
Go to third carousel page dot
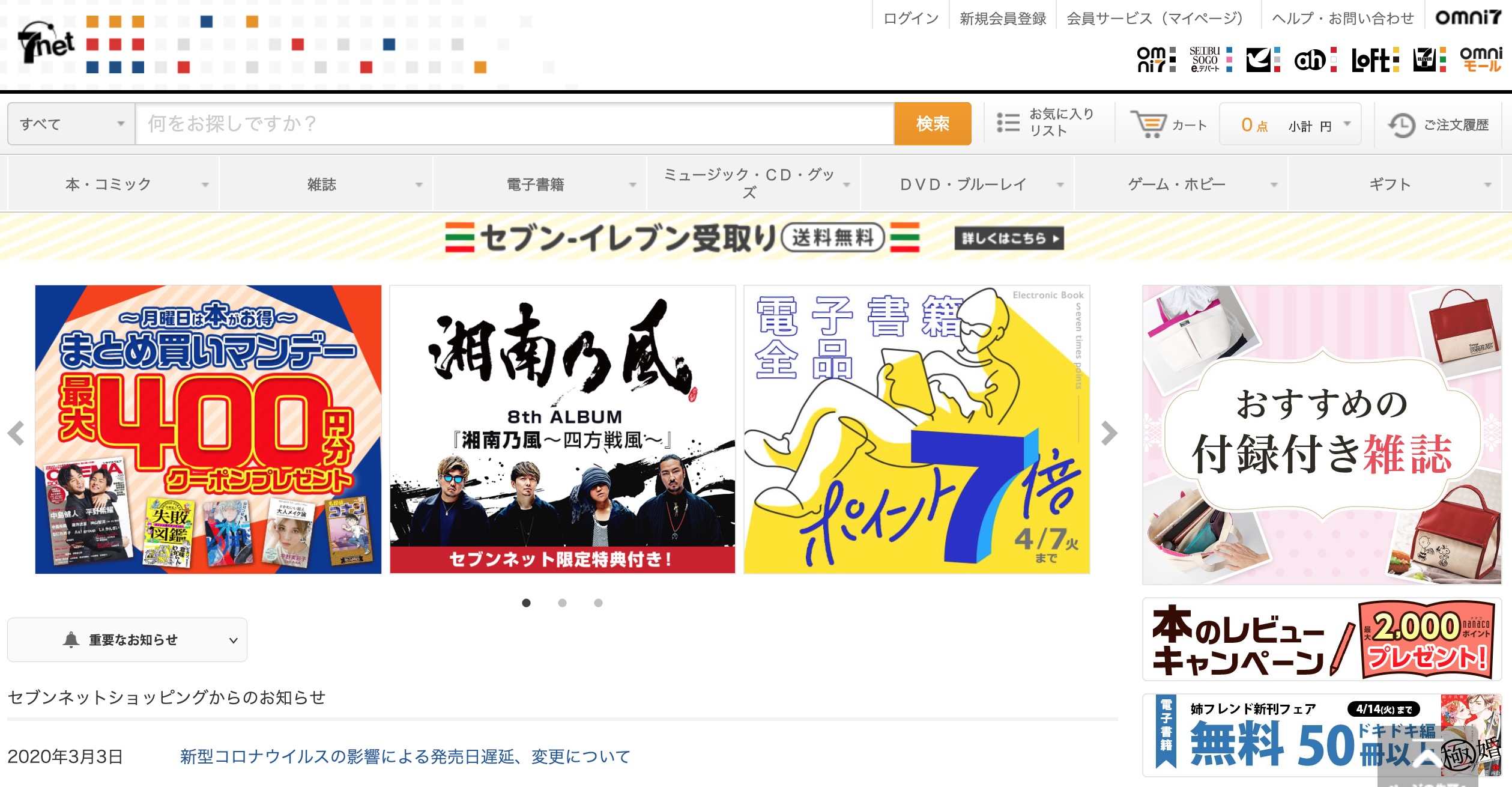pyautogui.click(x=598, y=603)
